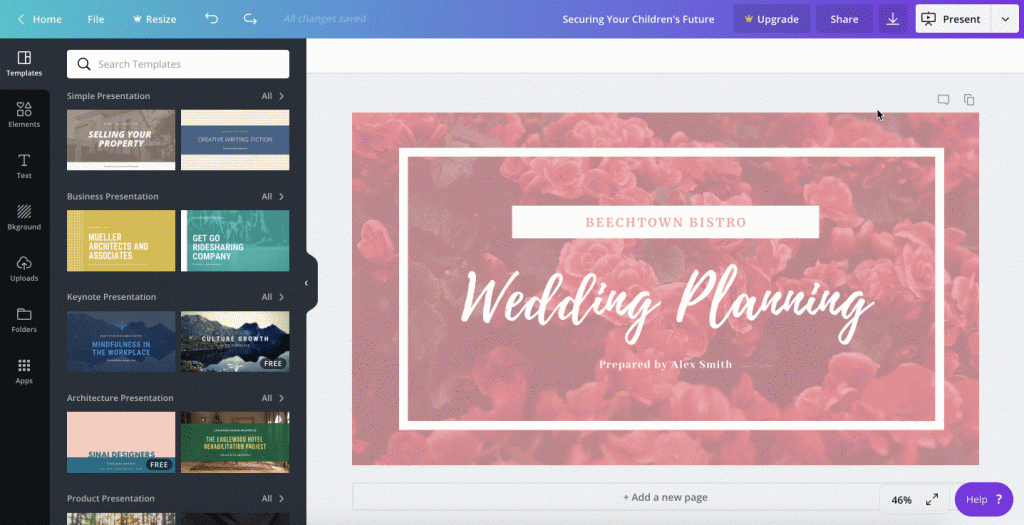Open the Templates sidebar tab
1024x525 pixels.
pos(24,64)
